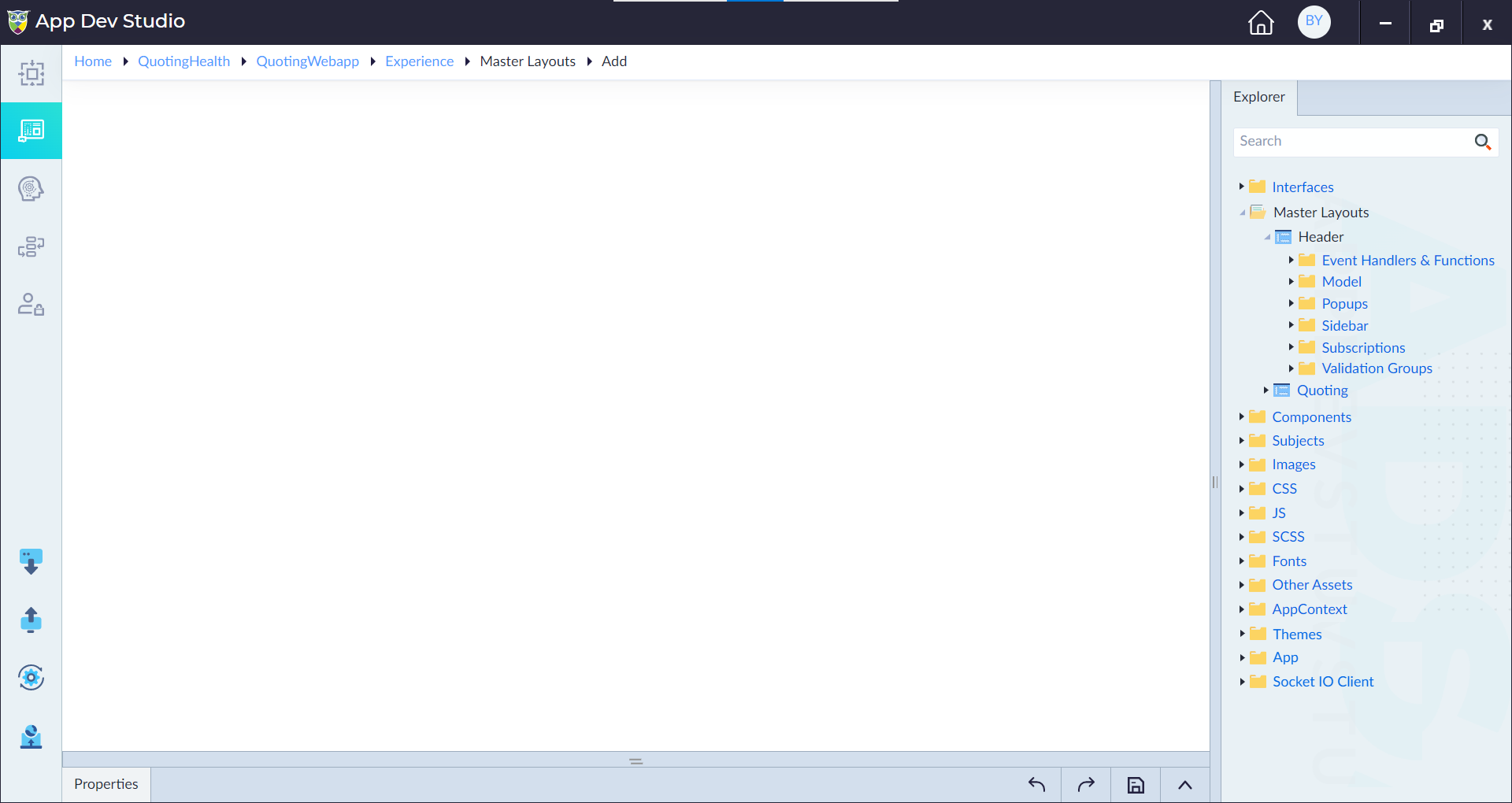The height and width of the screenshot is (803, 1512).
Task: Expand the Components folder arrow
Action: pyautogui.click(x=1242, y=416)
